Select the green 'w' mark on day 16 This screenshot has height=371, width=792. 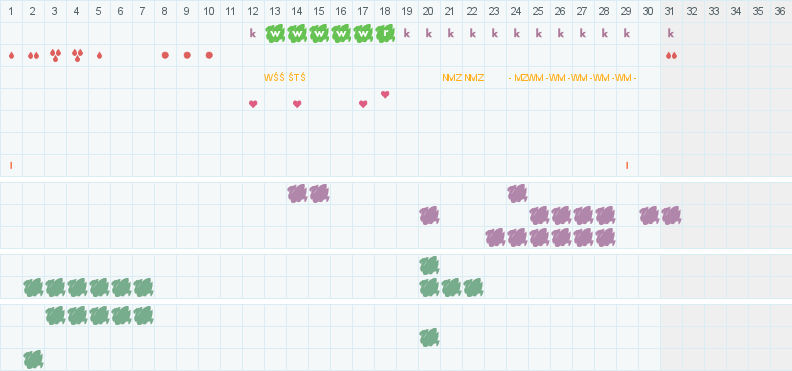click(341, 34)
